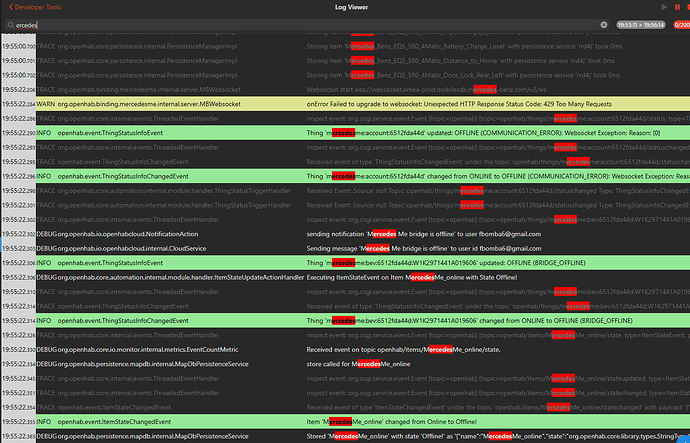Click EventCountMetric 'Received event on topic' message
690x443 pixels.
pyautogui.click(x=404, y=350)
